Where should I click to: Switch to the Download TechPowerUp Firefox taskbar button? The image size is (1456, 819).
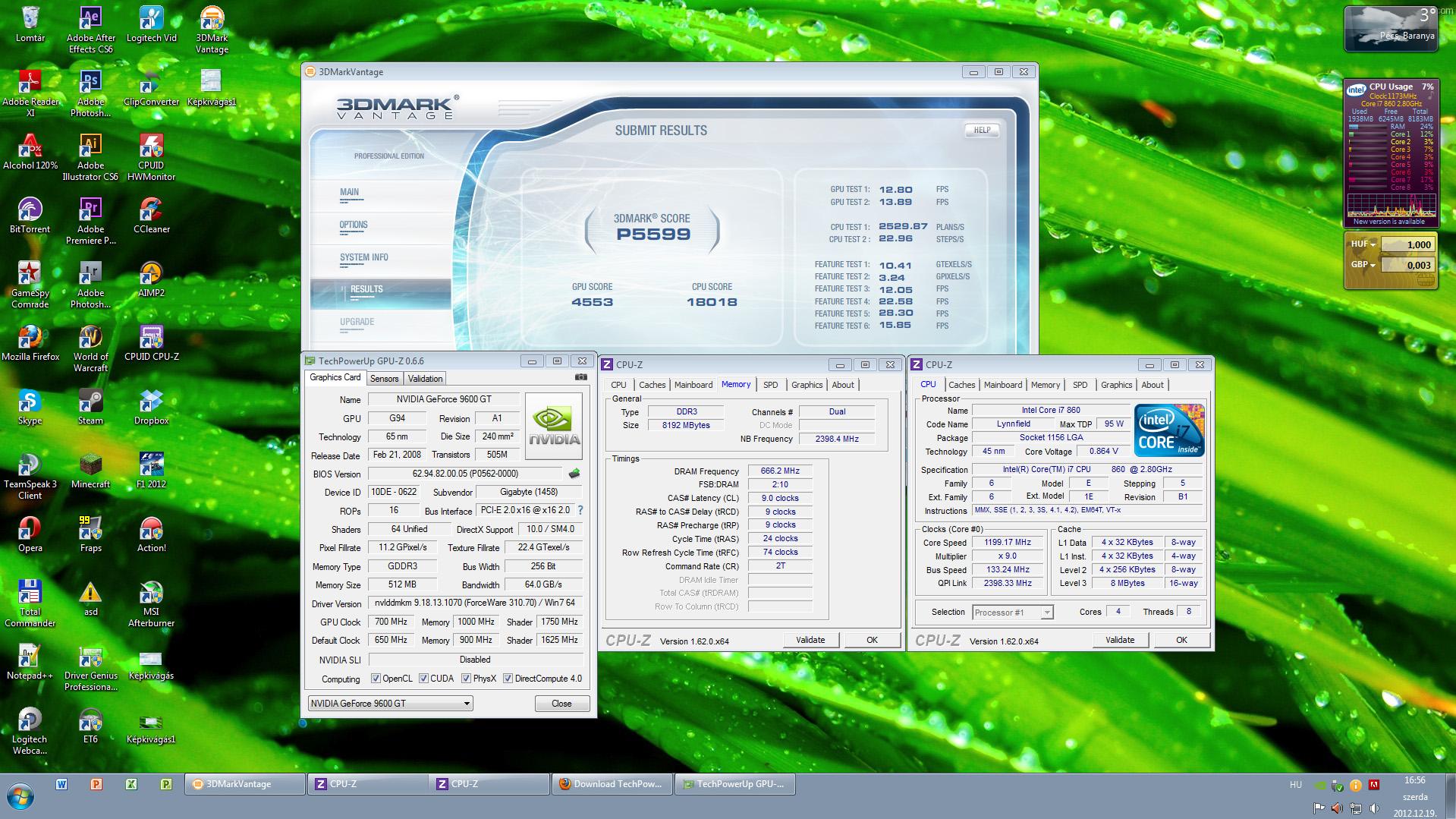(x=612, y=784)
